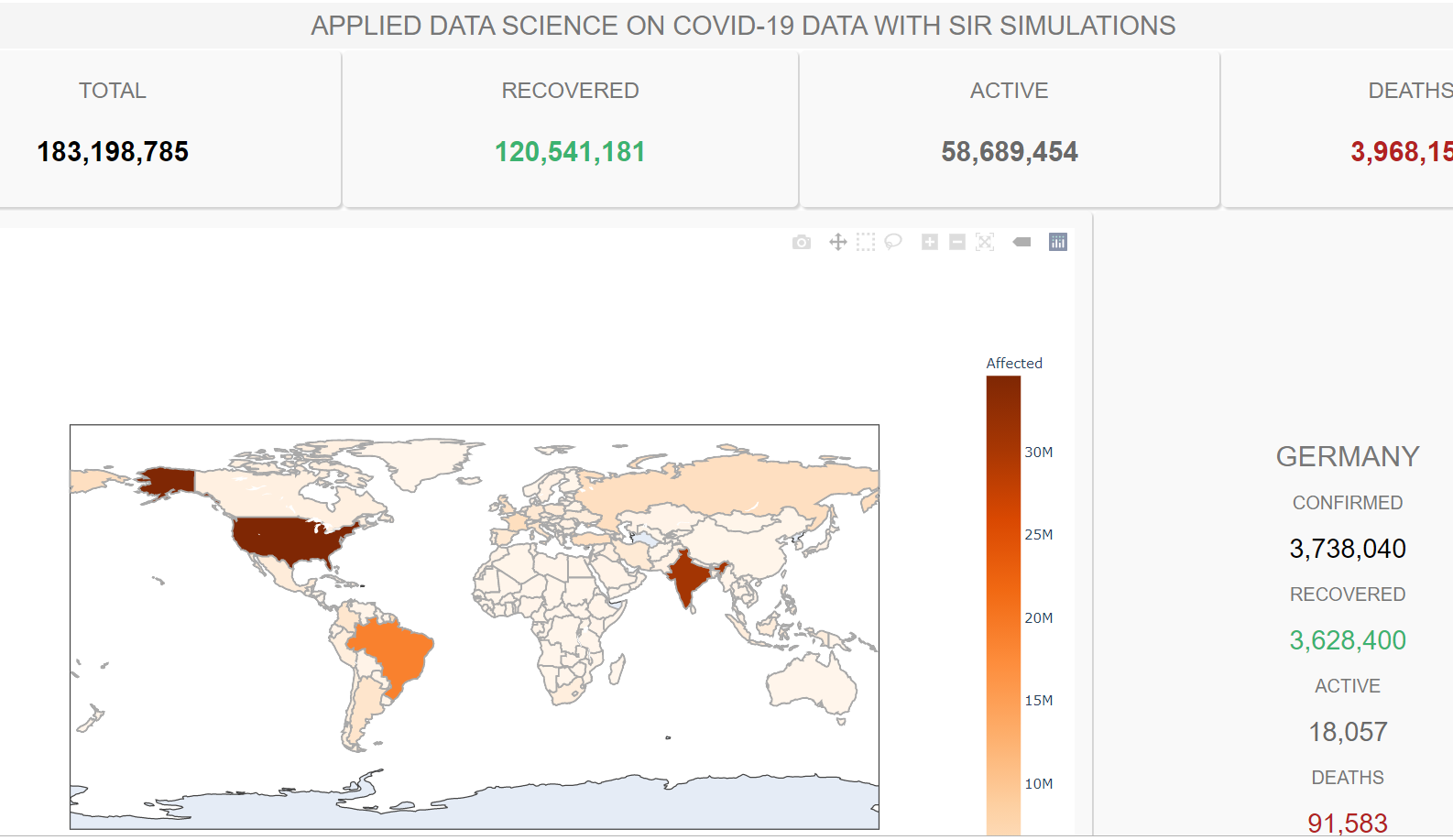Image resolution: width=1453 pixels, height=840 pixels.
Task: Zoom in on the map
Action: (x=930, y=242)
